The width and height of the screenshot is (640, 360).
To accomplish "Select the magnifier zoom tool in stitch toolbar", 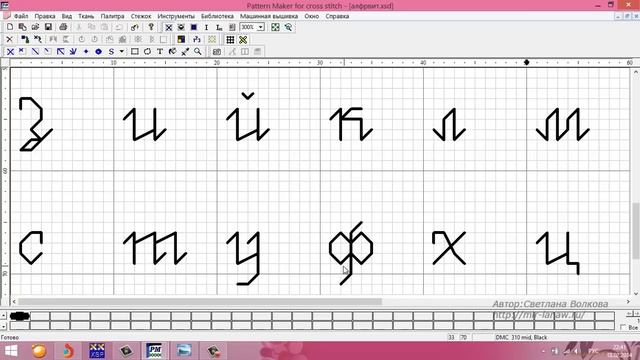I will point(198,51).
